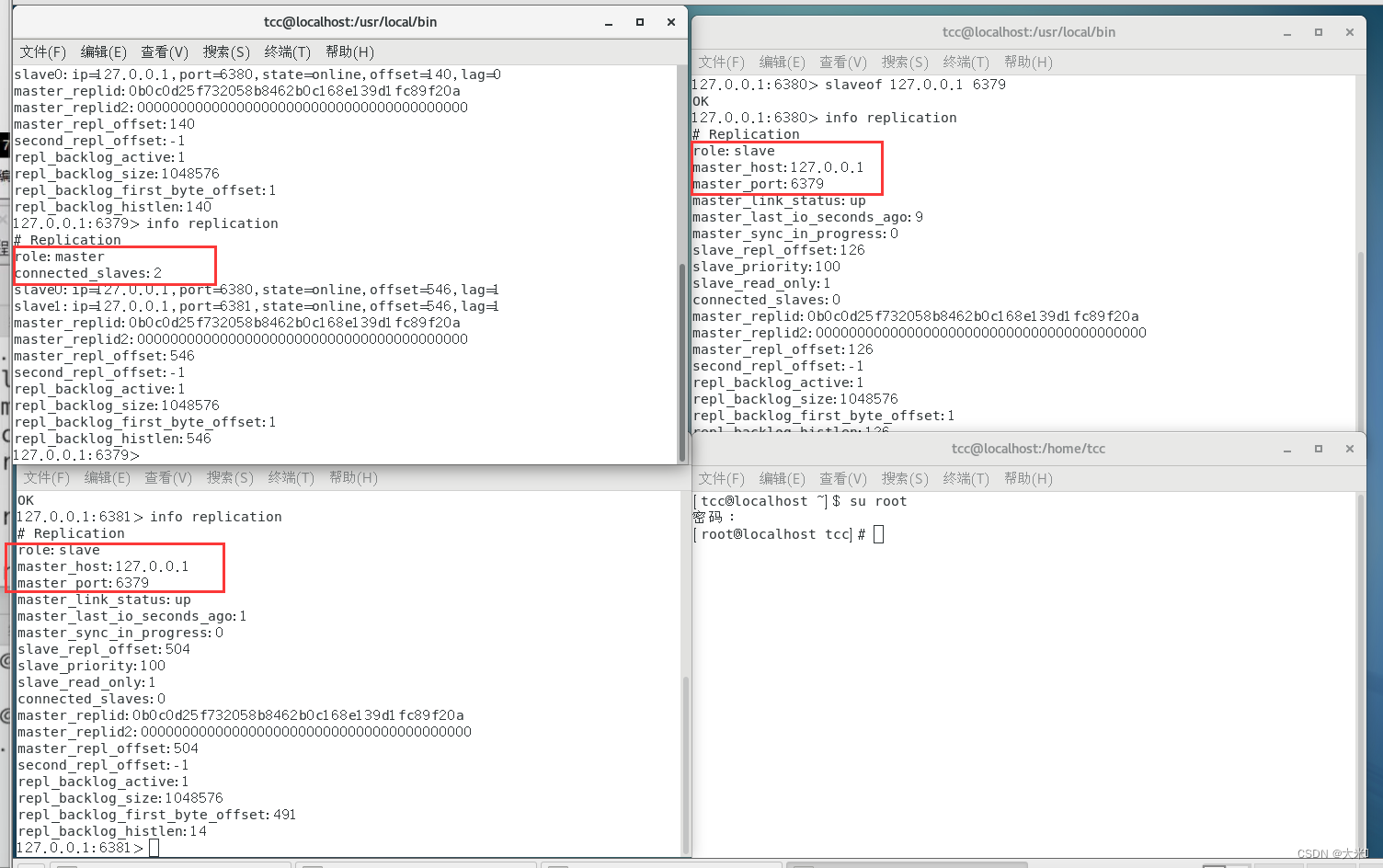Close the /home/tcc terminal window
The height and width of the screenshot is (868, 1383).
coord(1350,449)
